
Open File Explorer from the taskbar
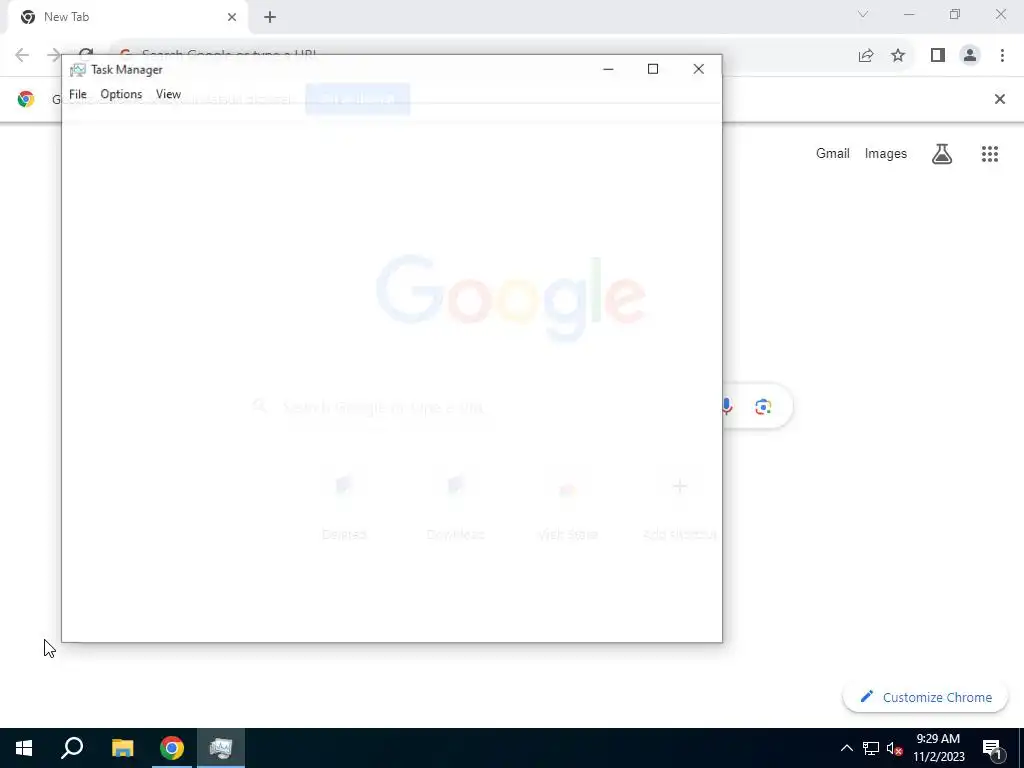point(122,748)
